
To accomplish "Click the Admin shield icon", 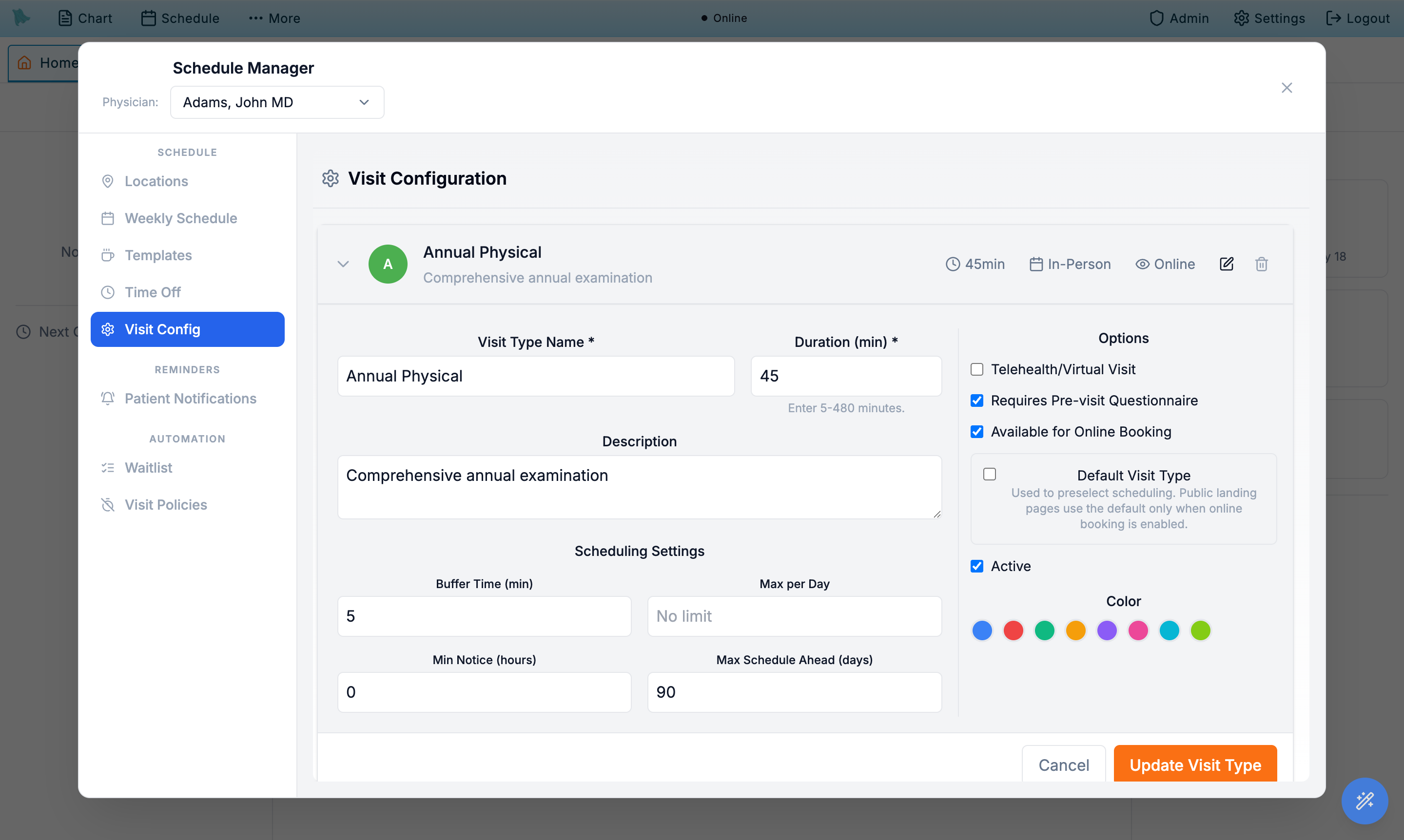I will 1156,18.
